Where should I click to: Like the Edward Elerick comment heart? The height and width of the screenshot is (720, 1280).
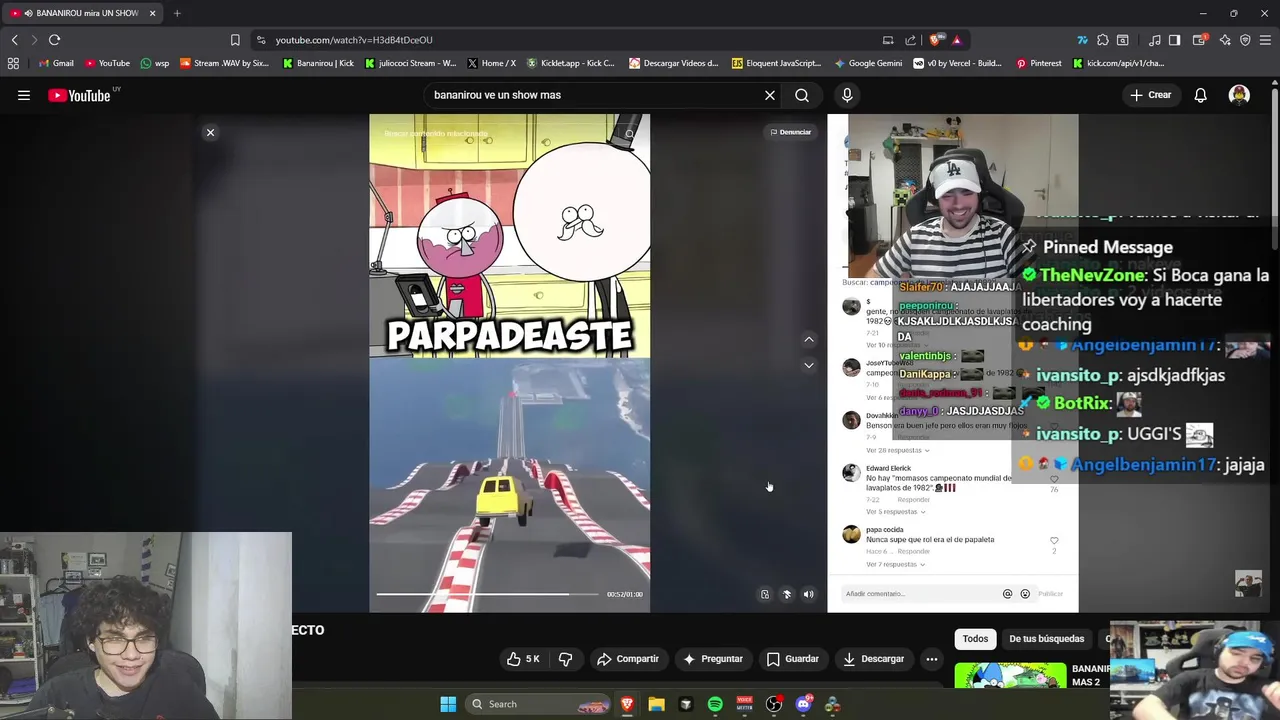pos(1054,480)
